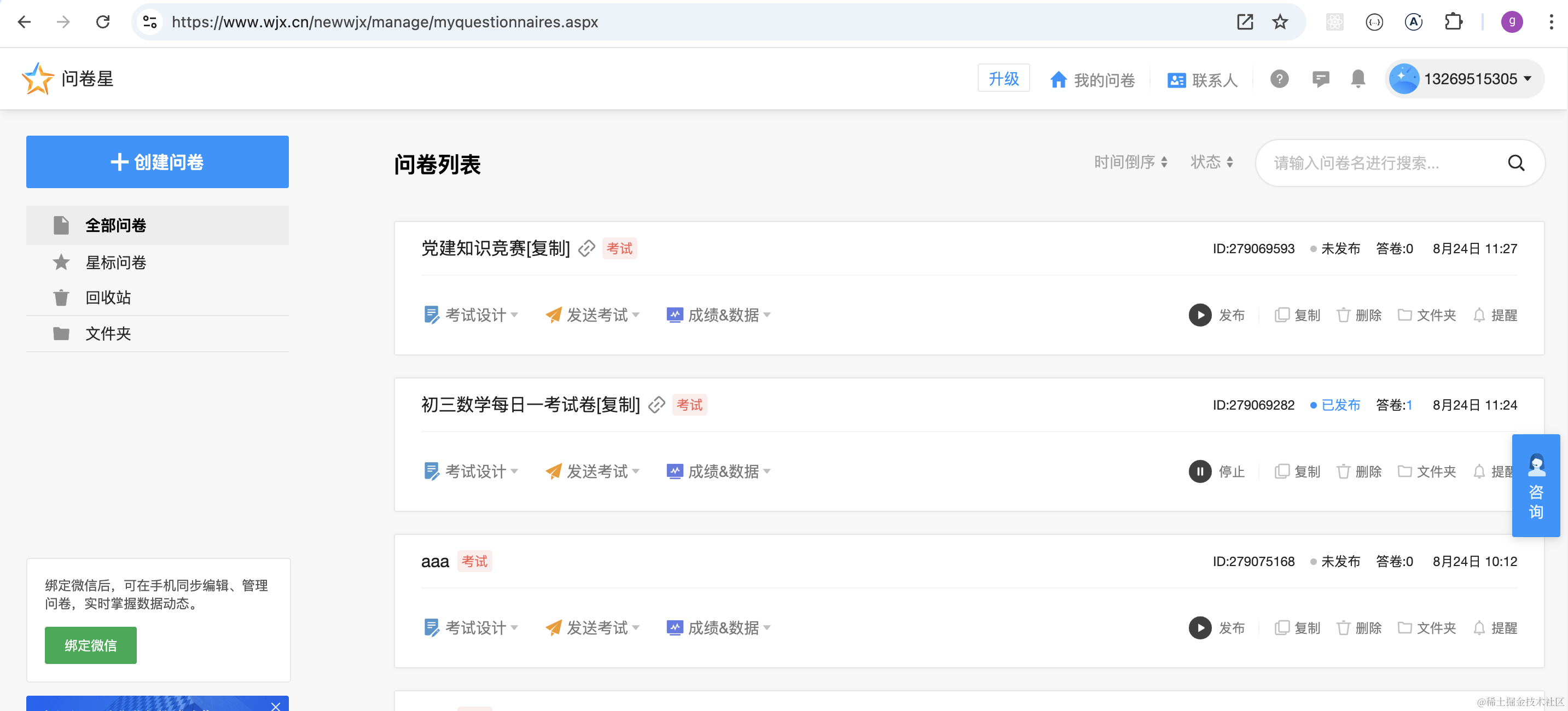The width and height of the screenshot is (1568, 711).
Task: Open the messages chat bubble icon
Action: click(1320, 79)
